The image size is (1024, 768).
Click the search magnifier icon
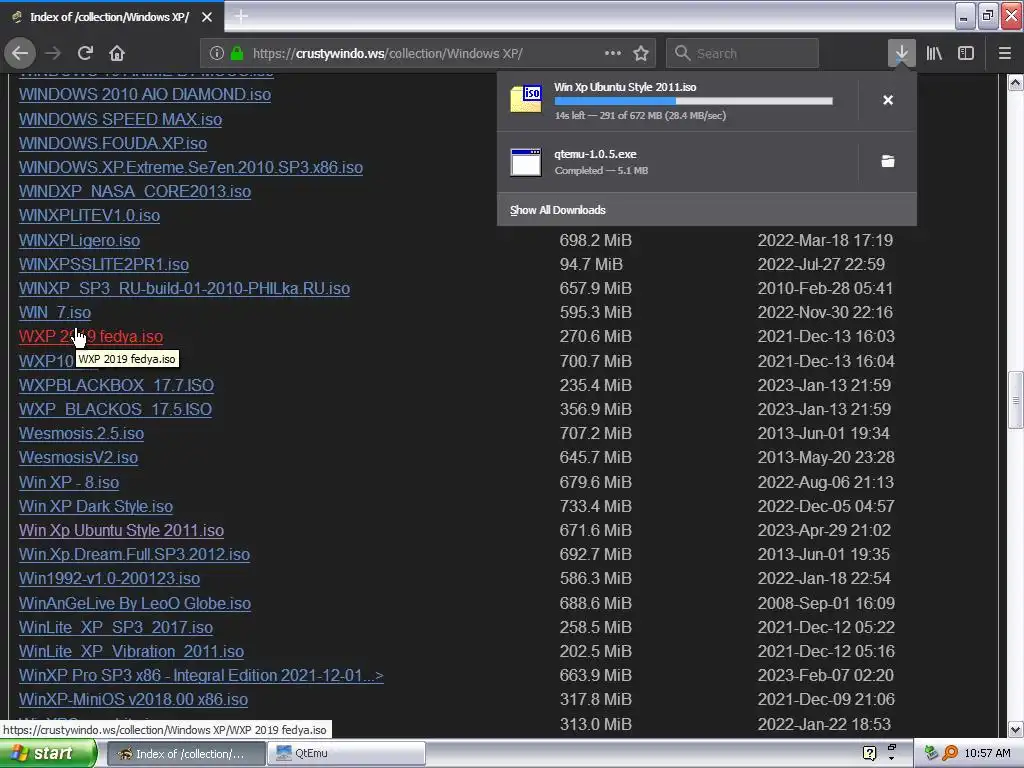click(682, 53)
